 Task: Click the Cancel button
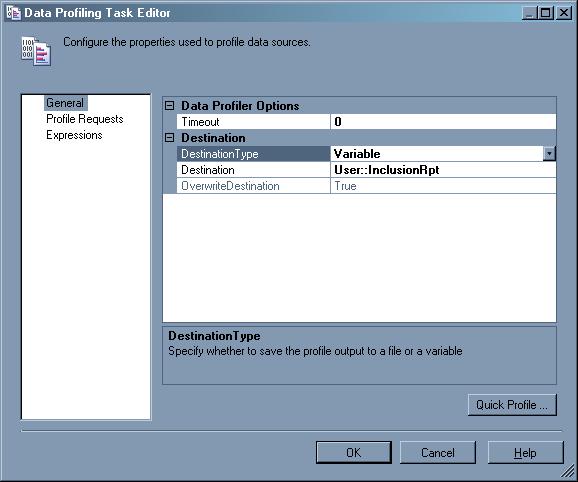click(438, 453)
